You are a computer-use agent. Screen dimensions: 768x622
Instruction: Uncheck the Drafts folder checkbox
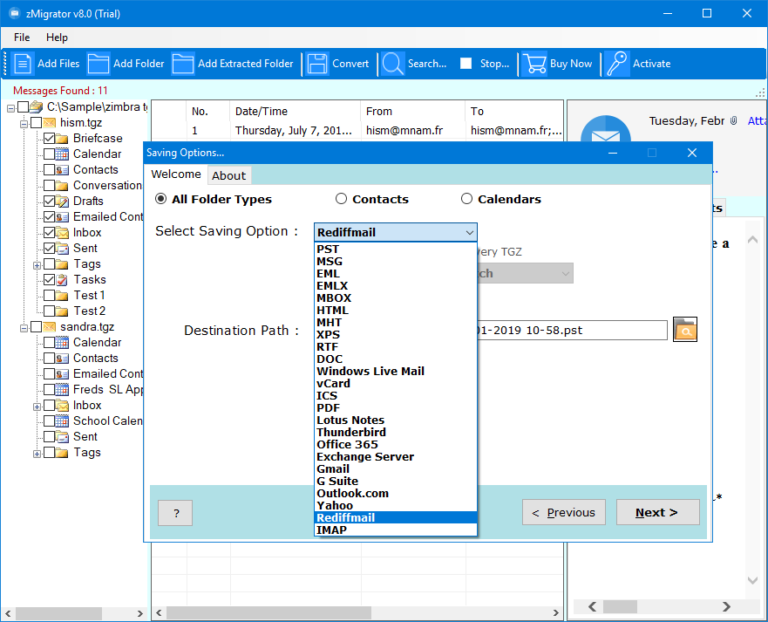(x=49, y=201)
